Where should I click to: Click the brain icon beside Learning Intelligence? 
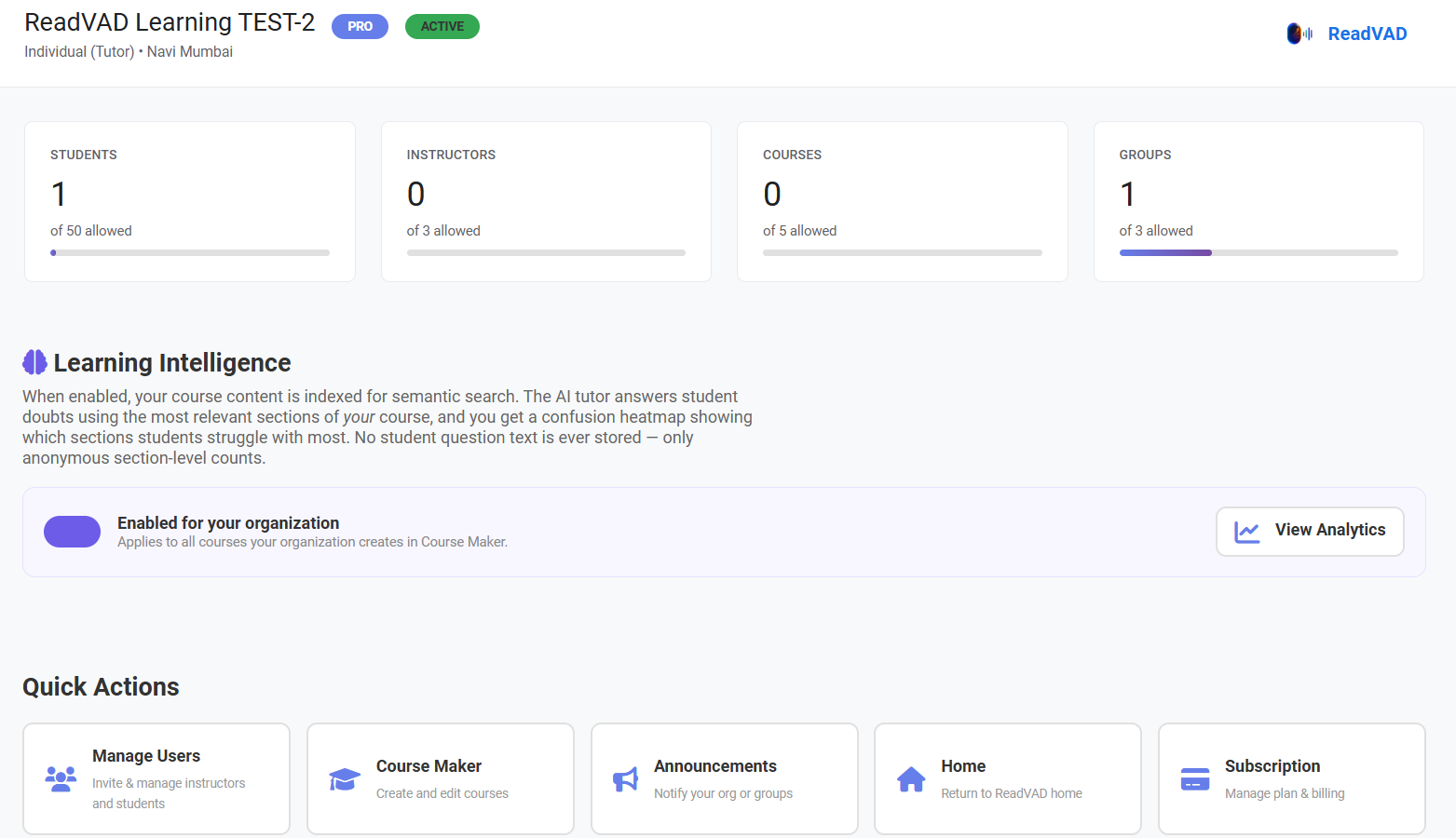click(x=34, y=362)
